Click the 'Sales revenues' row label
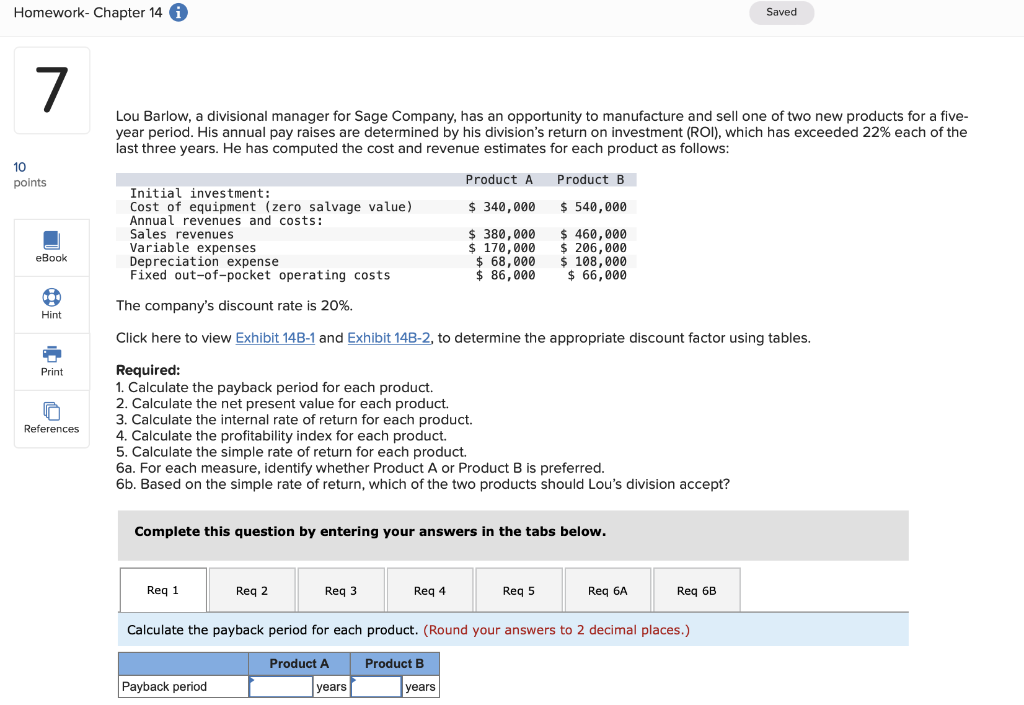Image resolution: width=1024 pixels, height=705 pixels. click(x=182, y=234)
